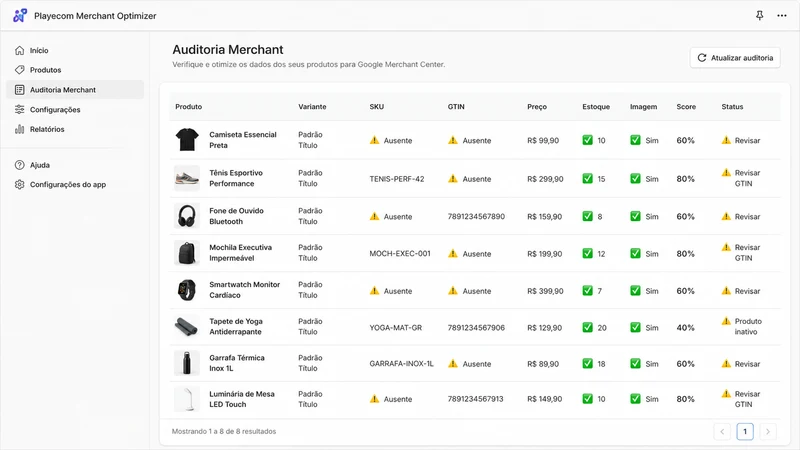
Task: Click status warning icon for Tapete de Yoga
Action: point(726,321)
